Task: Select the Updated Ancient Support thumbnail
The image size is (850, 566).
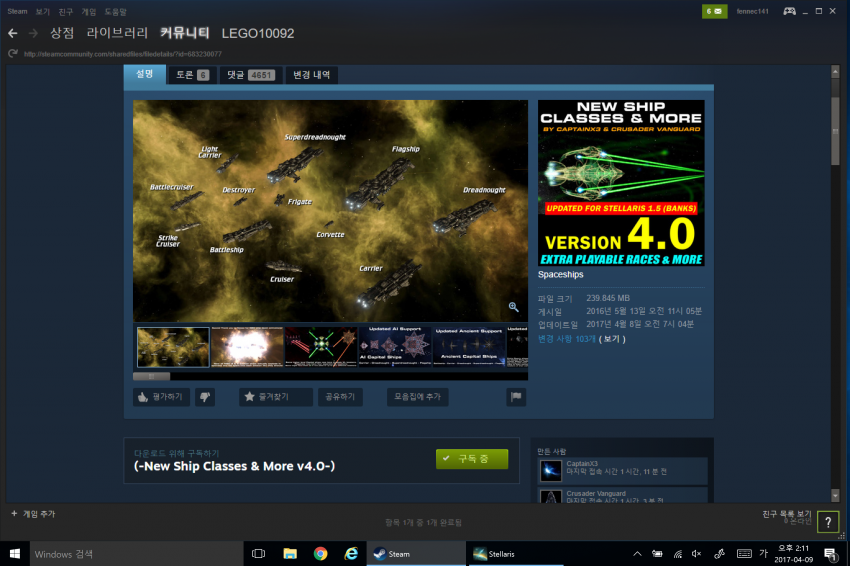Action: coord(469,348)
